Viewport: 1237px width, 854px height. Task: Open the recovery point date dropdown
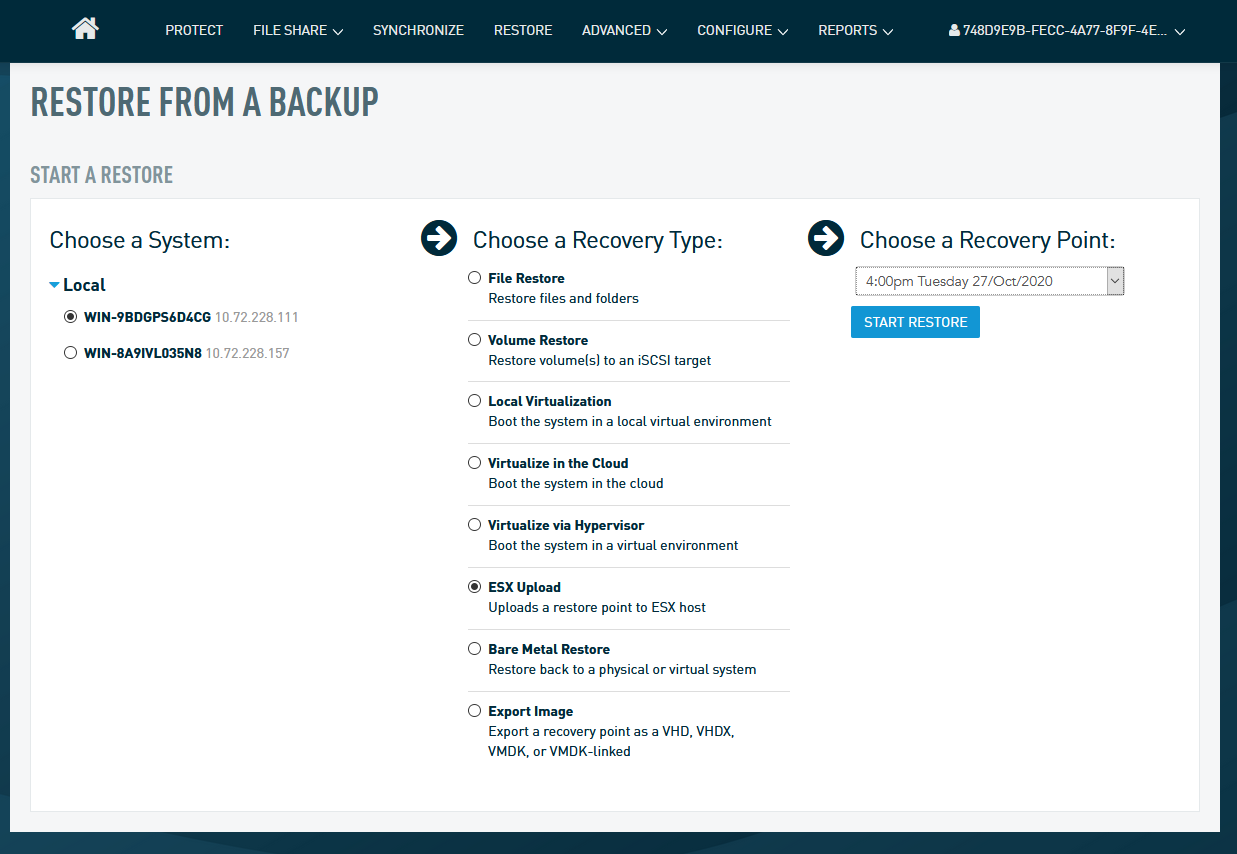pyautogui.click(x=990, y=281)
